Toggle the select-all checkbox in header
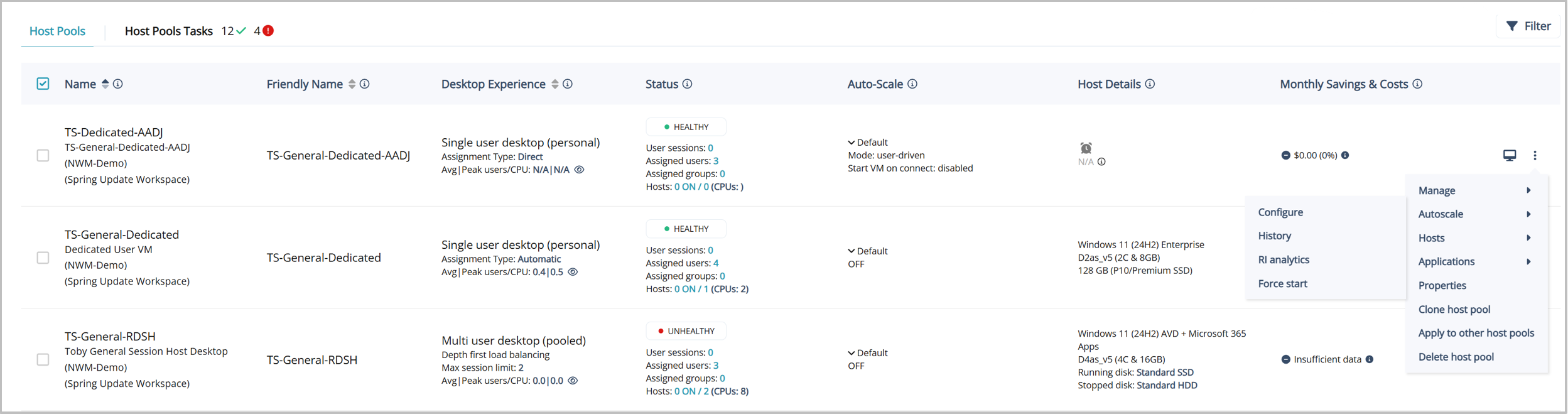The width and height of the screenshot is (1568, 414). click(x=43, y=84)
